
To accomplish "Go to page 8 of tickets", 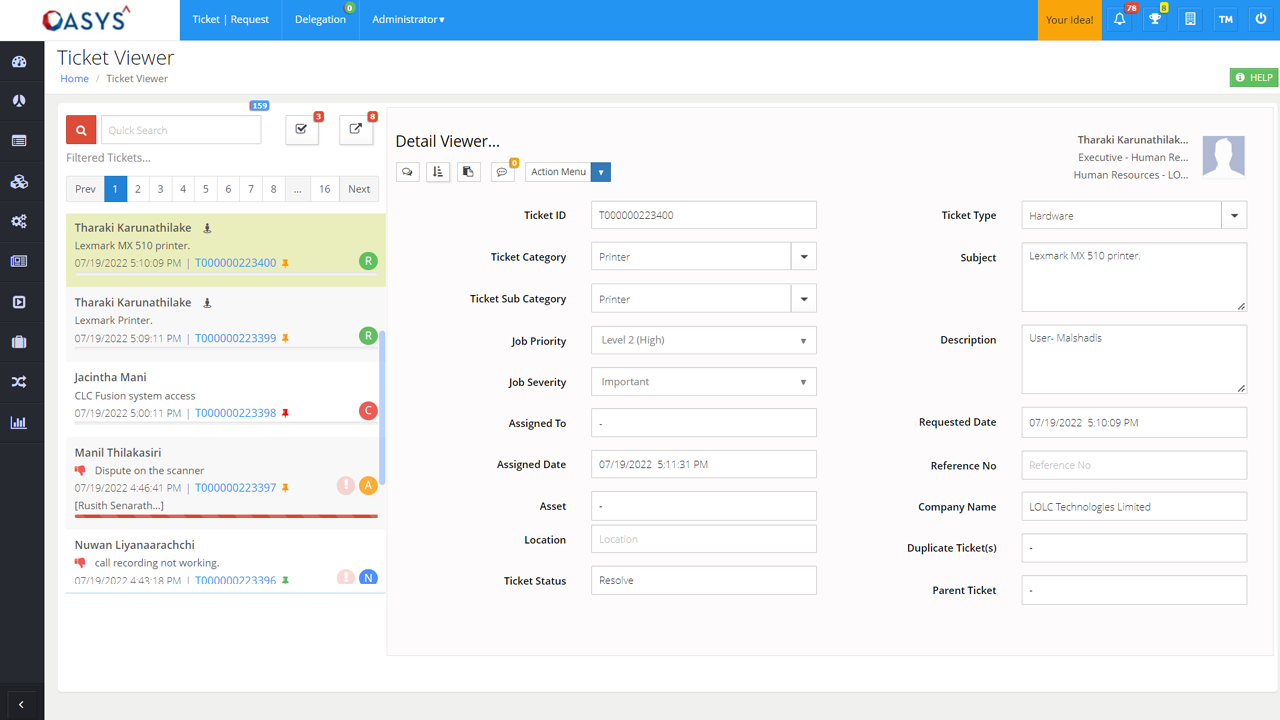I will coord(274,189).
